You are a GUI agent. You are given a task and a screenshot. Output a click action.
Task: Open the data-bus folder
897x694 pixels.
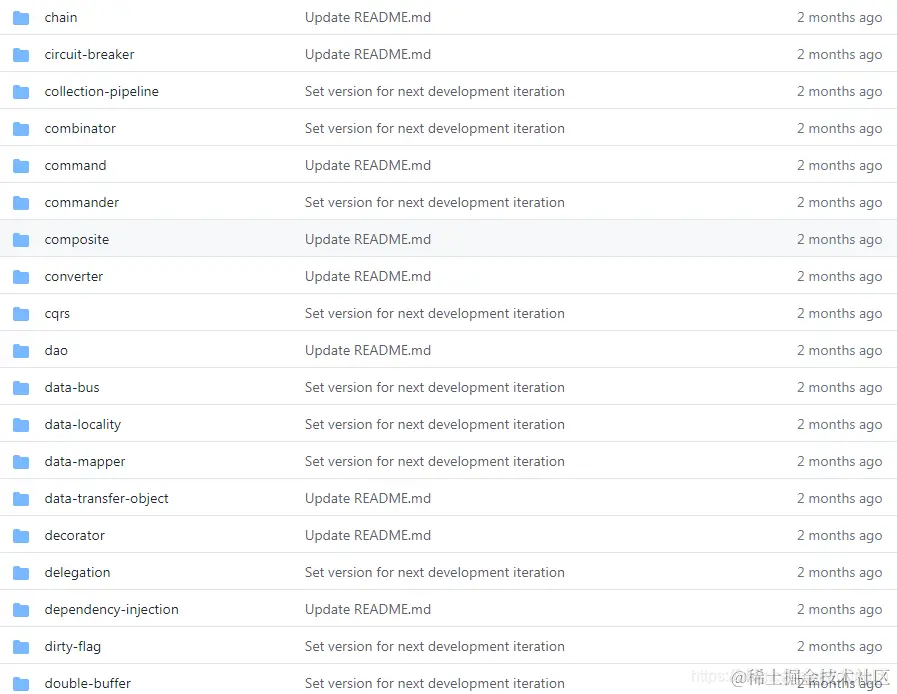72,387
